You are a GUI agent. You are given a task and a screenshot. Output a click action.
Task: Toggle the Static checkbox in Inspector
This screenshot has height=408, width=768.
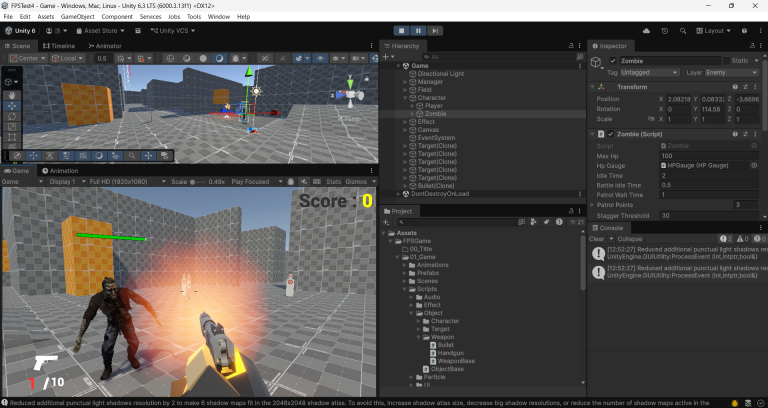coord(726,61)
